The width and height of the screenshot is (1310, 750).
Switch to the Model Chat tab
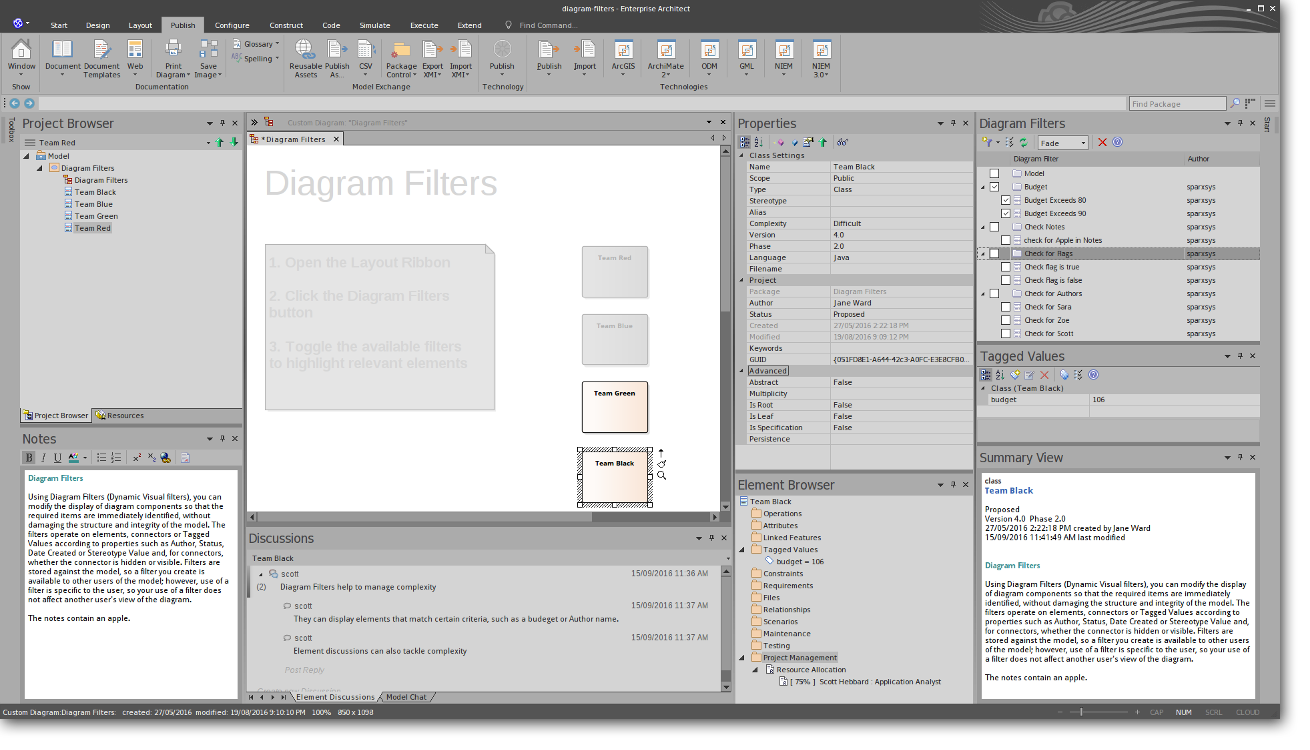coord(406,697)
